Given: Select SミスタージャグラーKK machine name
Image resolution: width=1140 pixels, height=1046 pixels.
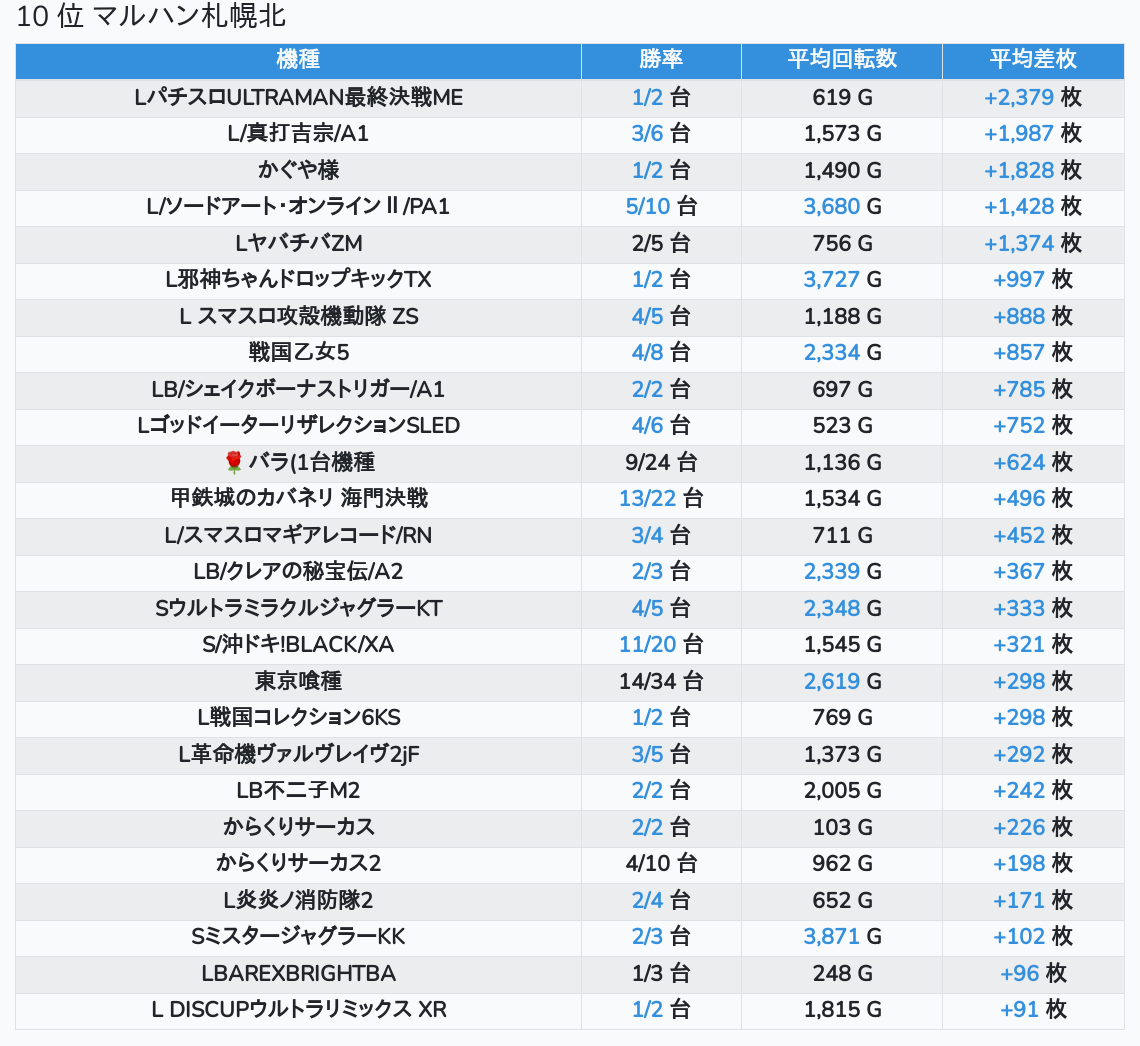Looking at the screenshot, I should point(298,936).
